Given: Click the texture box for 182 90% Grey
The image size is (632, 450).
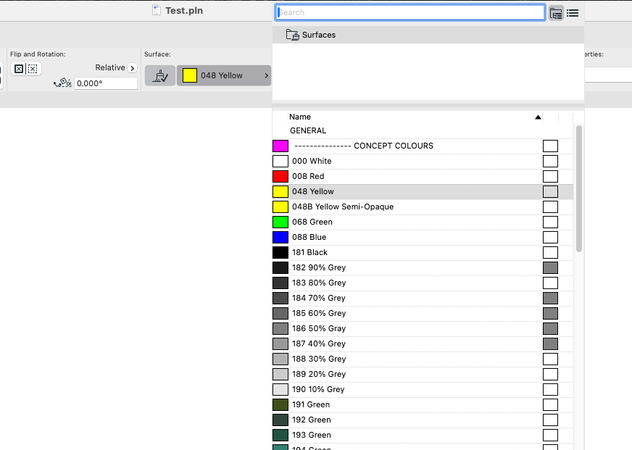Looking at the screenshot, I should pos(550,268).
